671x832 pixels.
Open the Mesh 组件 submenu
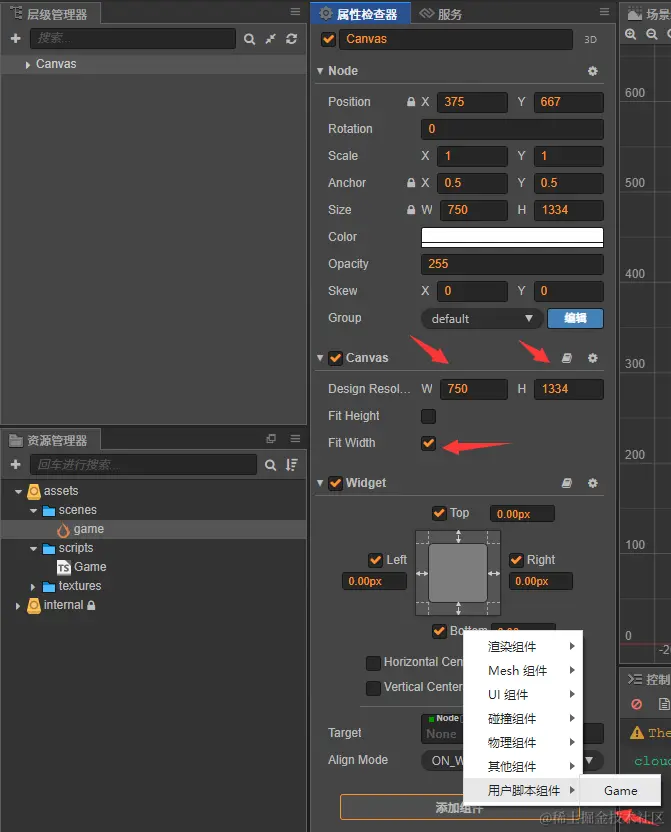522,670
